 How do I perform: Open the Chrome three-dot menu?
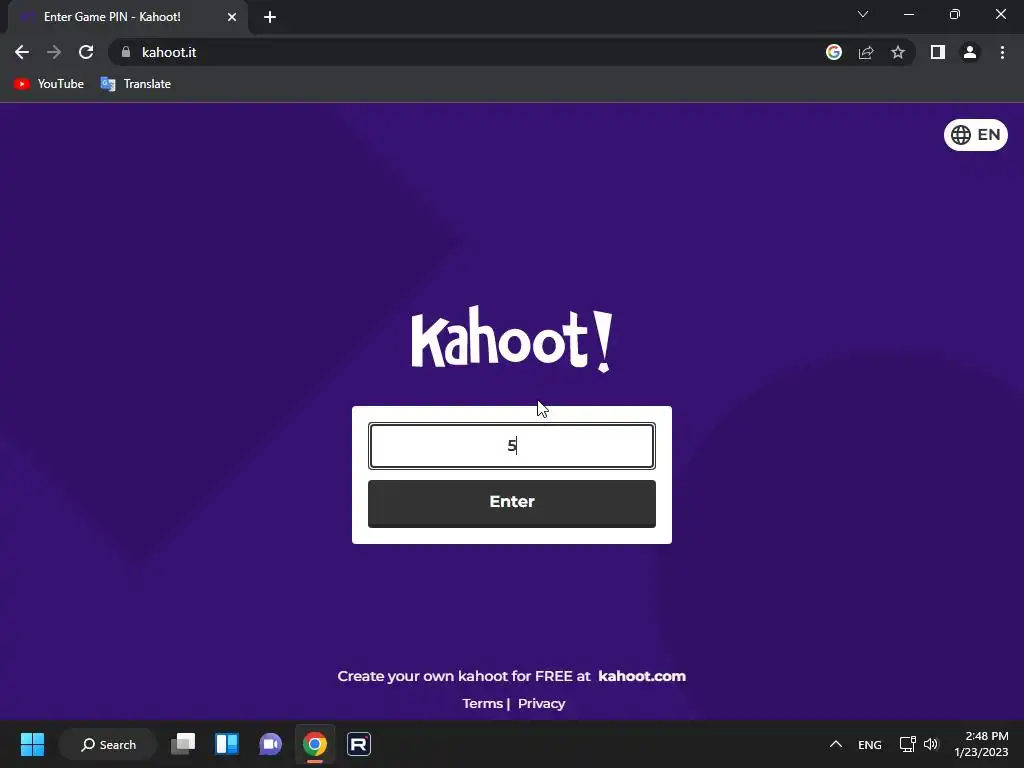1002,52
